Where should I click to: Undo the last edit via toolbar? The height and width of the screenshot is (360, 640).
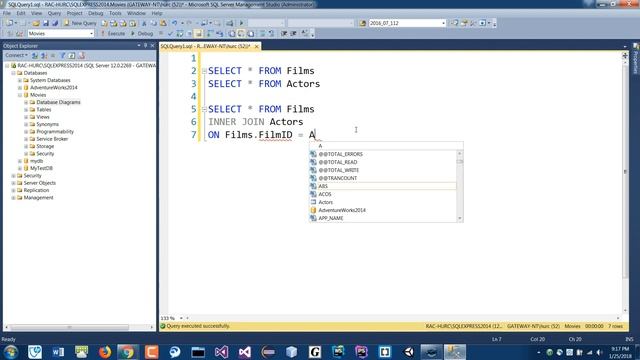[x=175, y=23]
